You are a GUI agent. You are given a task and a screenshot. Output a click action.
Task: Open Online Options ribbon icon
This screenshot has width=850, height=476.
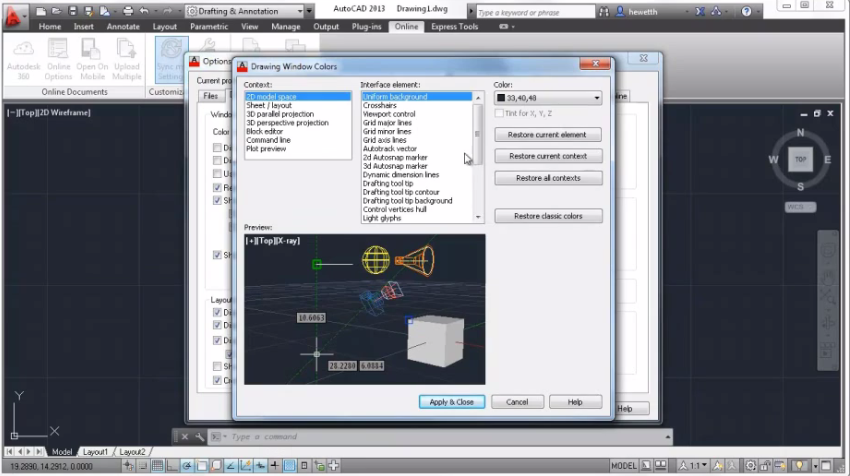pos(58,60)
